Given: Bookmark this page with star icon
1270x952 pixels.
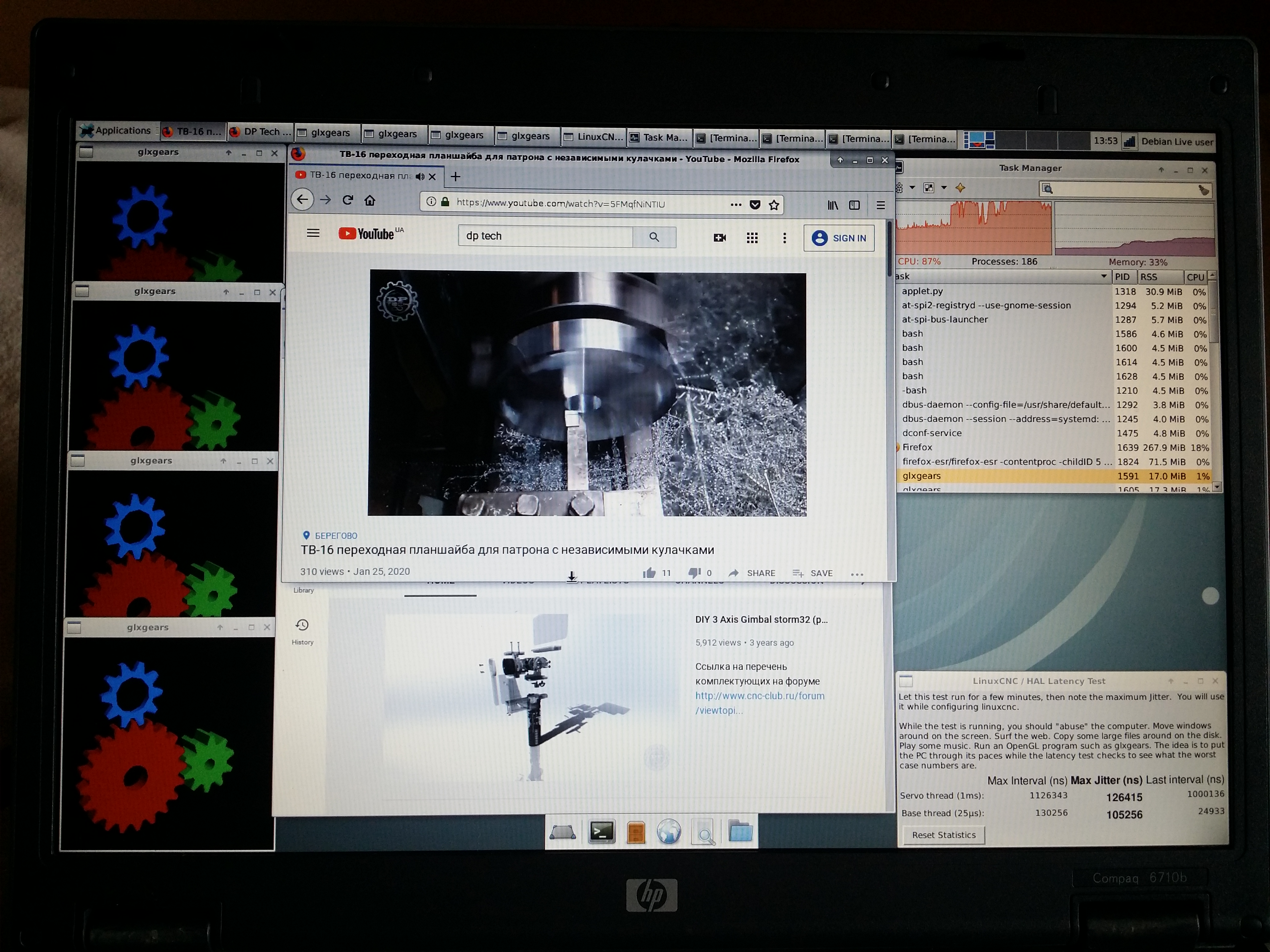Looking at the screenshot, I should [x=774, y=205].
